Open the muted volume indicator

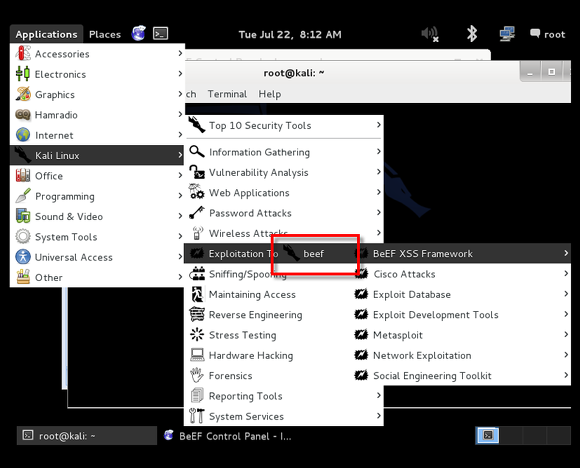pos(430,34)
